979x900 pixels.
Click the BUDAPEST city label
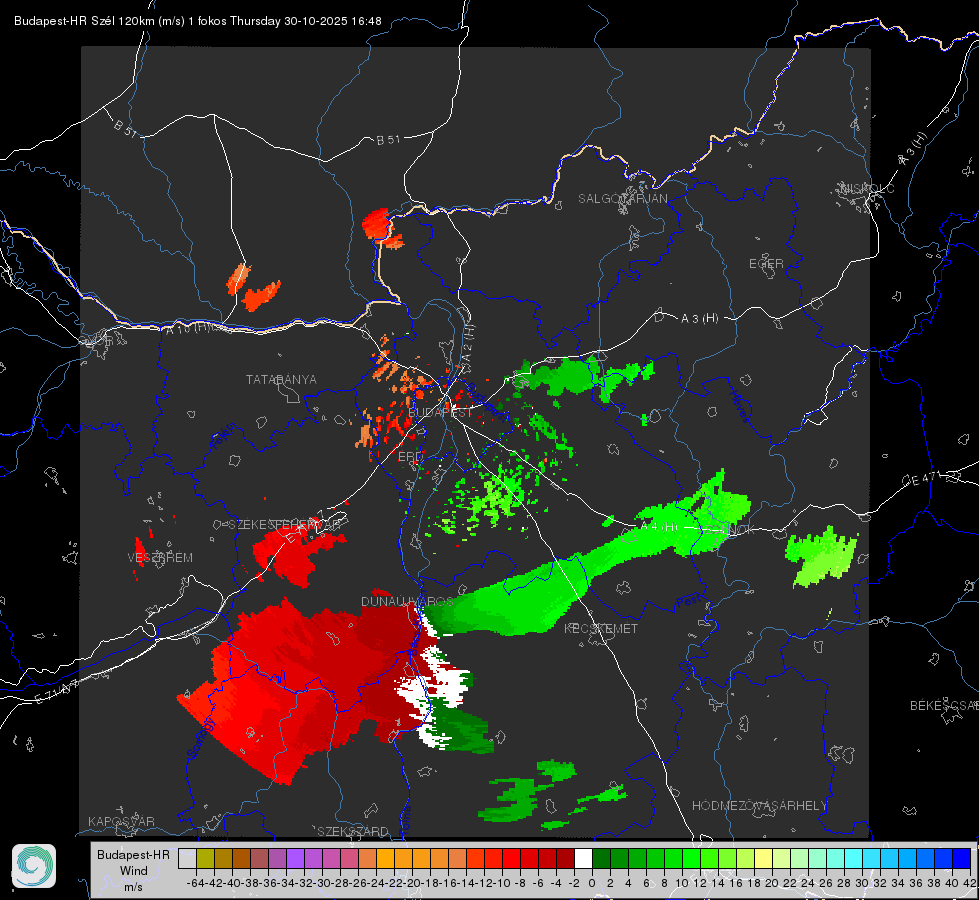(x=440, y=412)
